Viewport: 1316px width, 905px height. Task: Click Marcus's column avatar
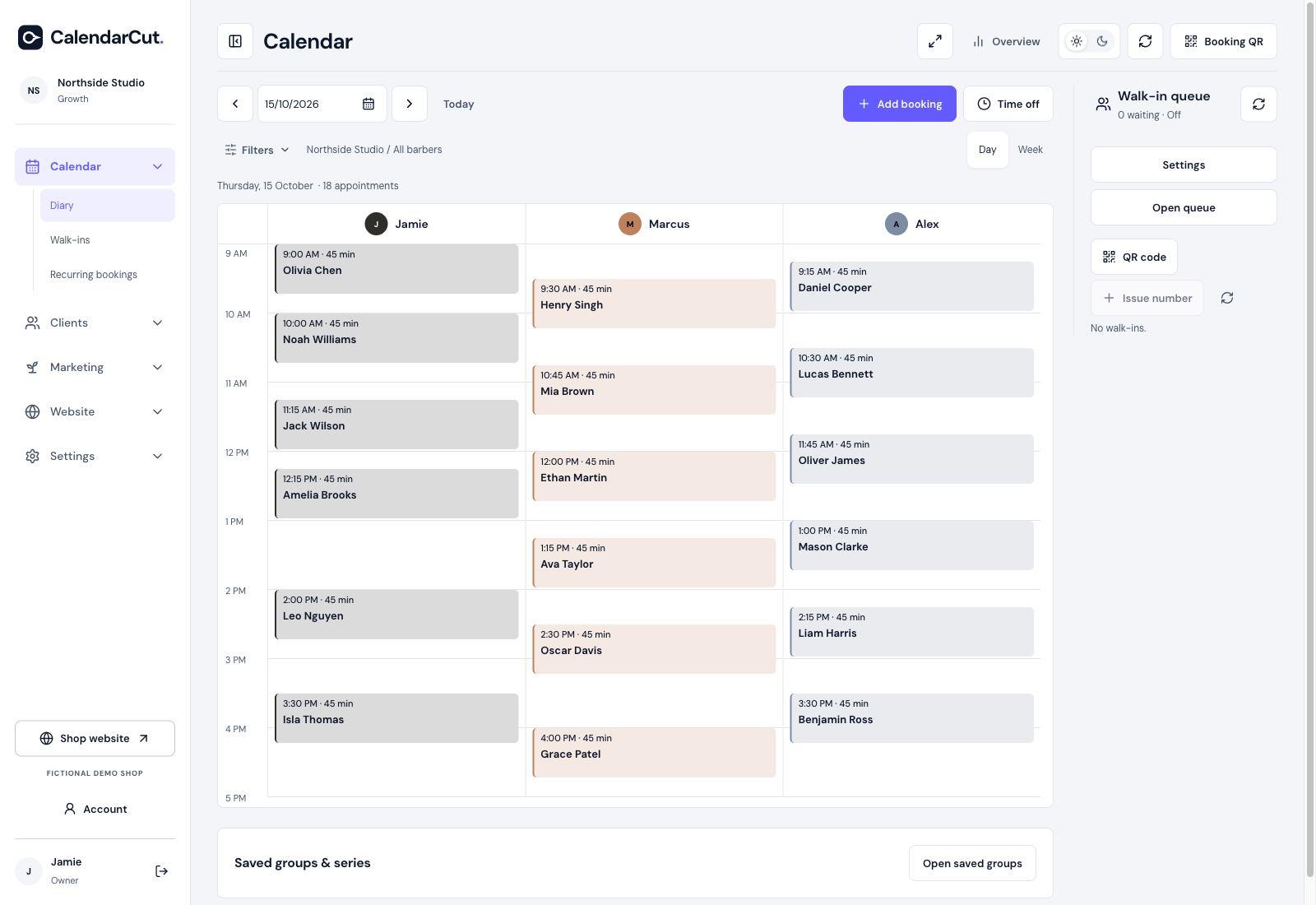coord(630,224)
